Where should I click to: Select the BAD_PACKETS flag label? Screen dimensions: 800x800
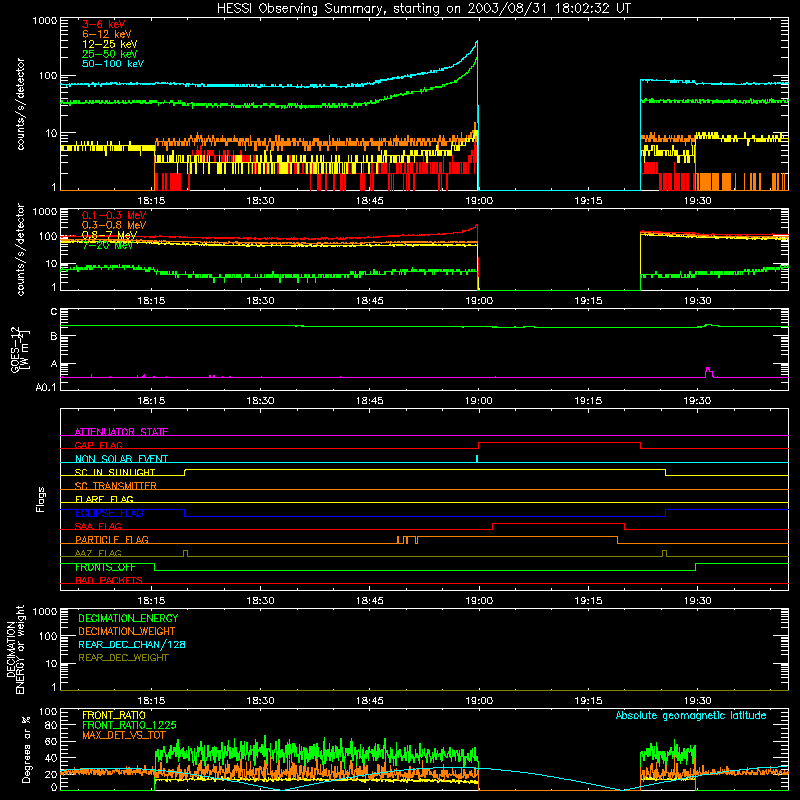click(x=109, y=580)
